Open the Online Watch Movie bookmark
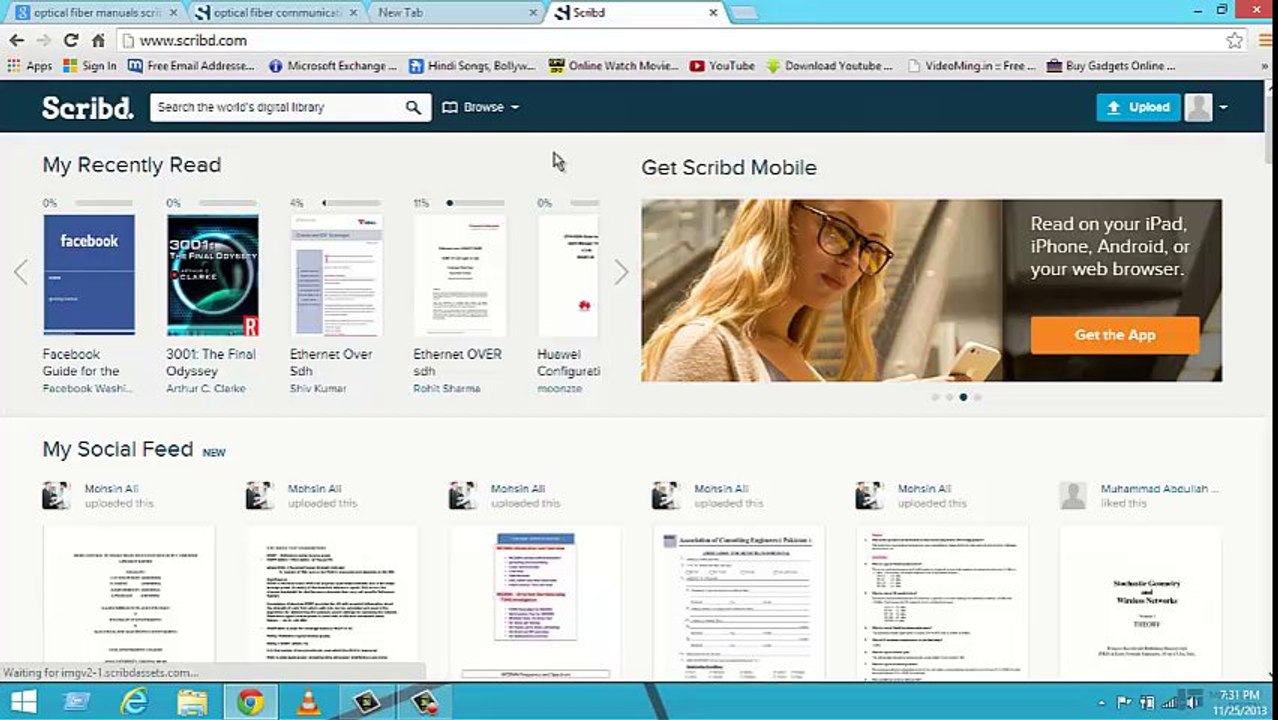Viewport: 1278px width, 720px height. point(613,66)
